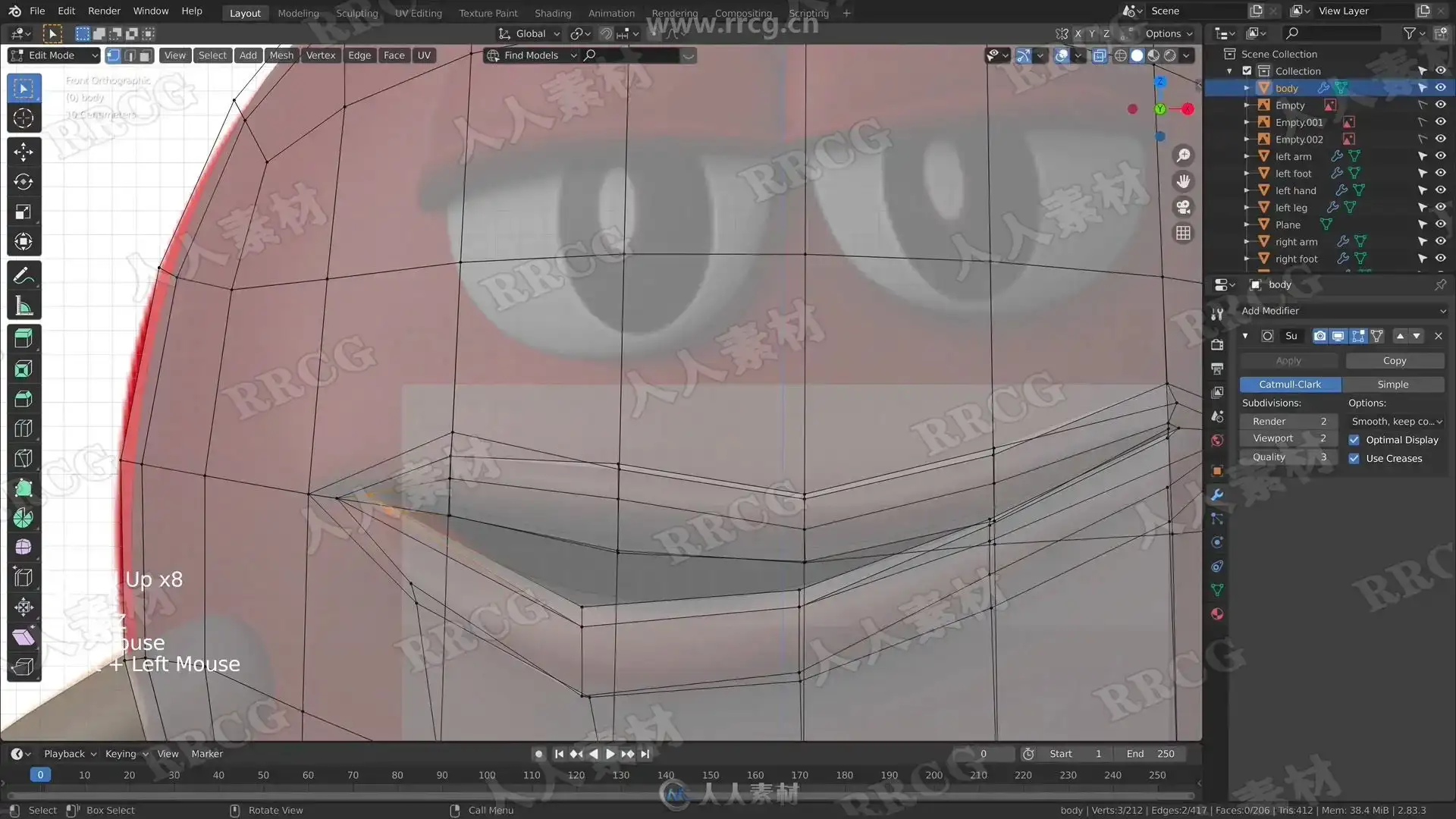
Task: Uncheck the Optimal Display checkbox
Action: click(x=1354, y=440)
